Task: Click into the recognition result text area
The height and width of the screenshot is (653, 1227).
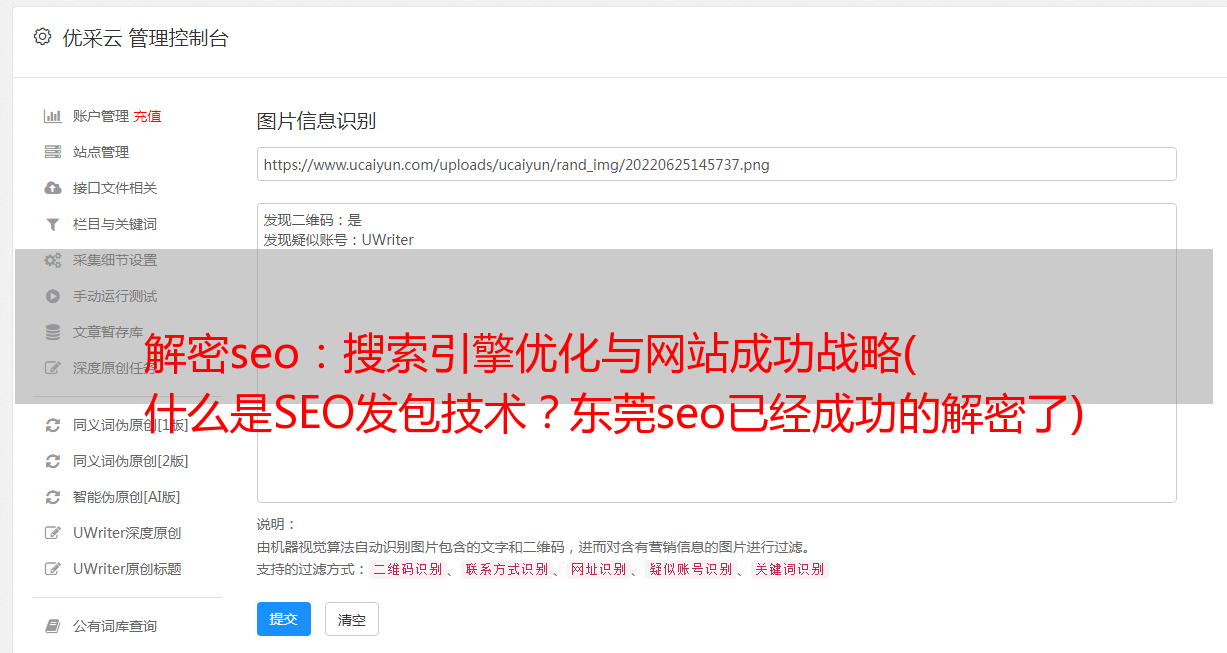Action: 716,352
